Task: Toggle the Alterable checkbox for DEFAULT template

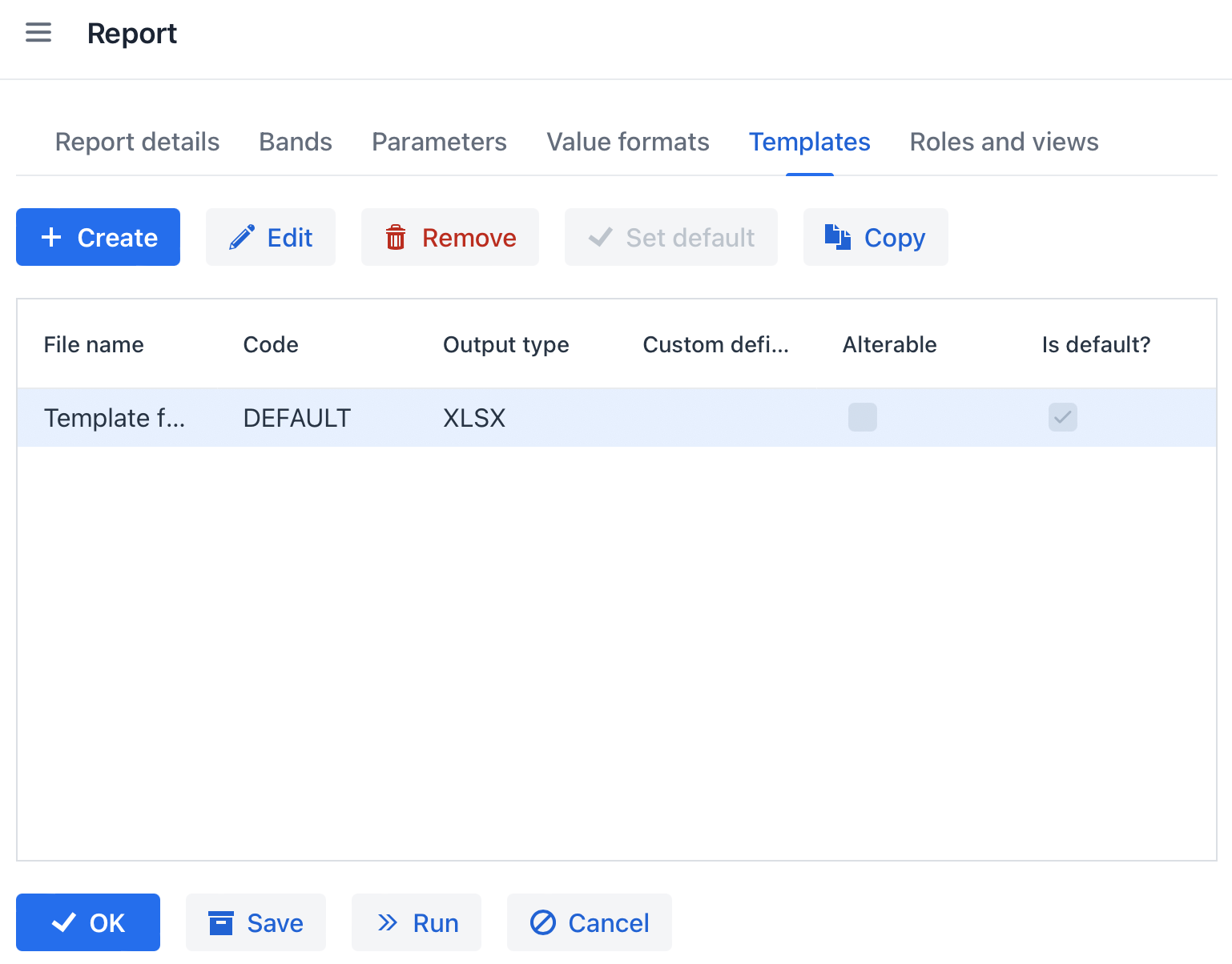Action: click(x=863, y=417)
